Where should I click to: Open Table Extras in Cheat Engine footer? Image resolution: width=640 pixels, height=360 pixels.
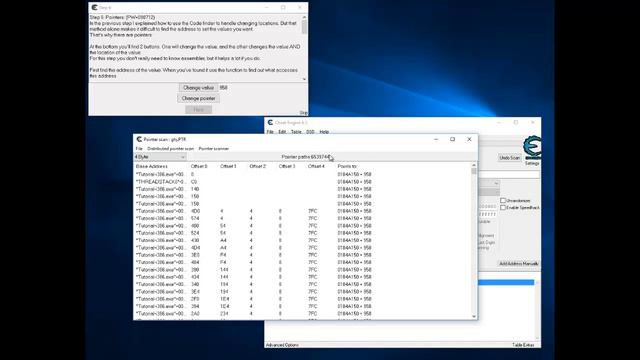coord(523,345)
